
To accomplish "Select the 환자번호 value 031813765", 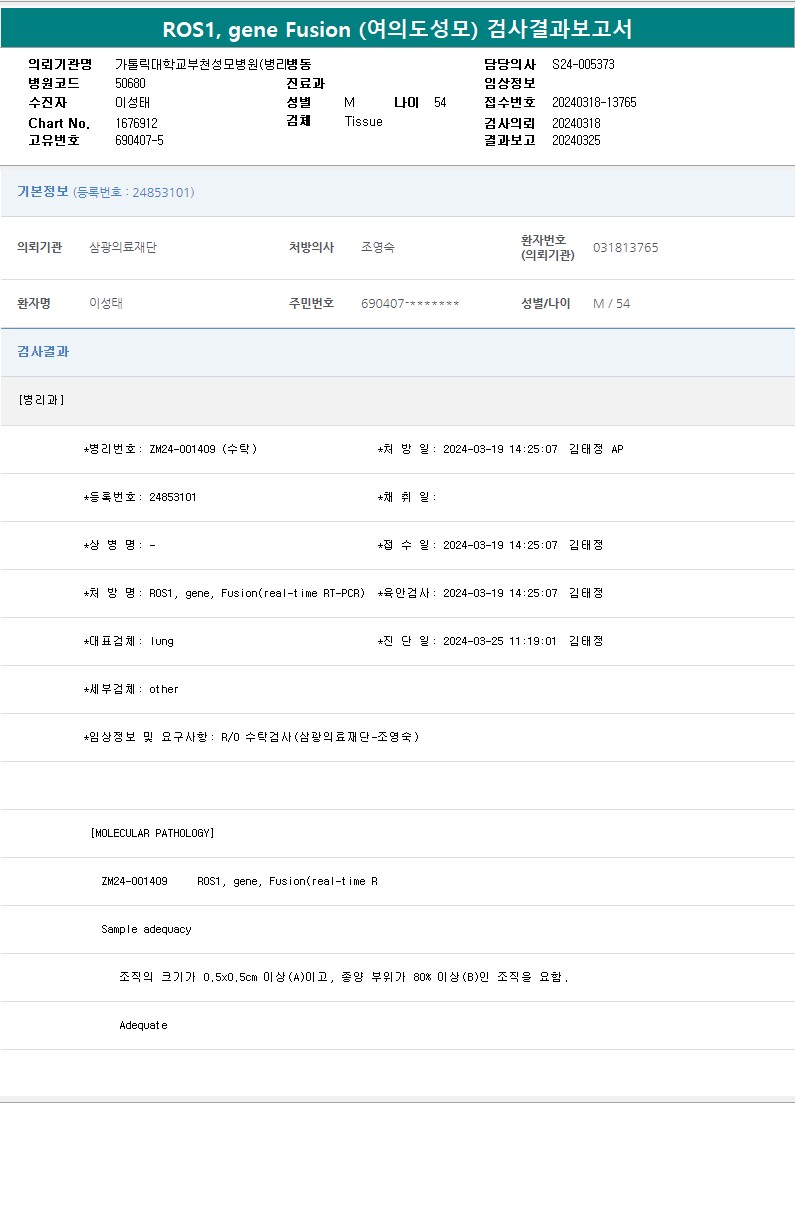I will (x=625, y=248).
